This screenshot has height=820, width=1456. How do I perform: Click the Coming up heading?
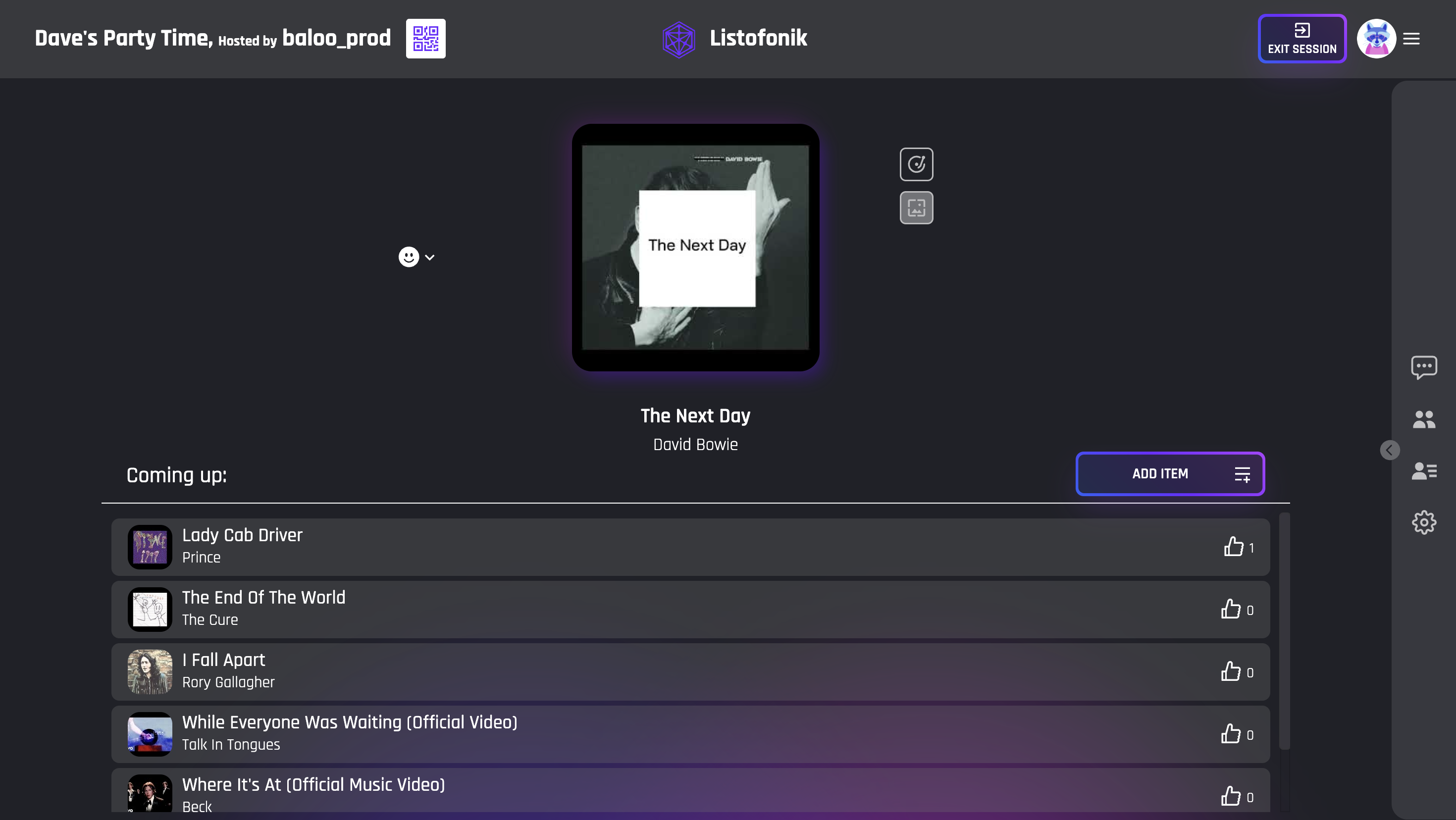(176, 475)
